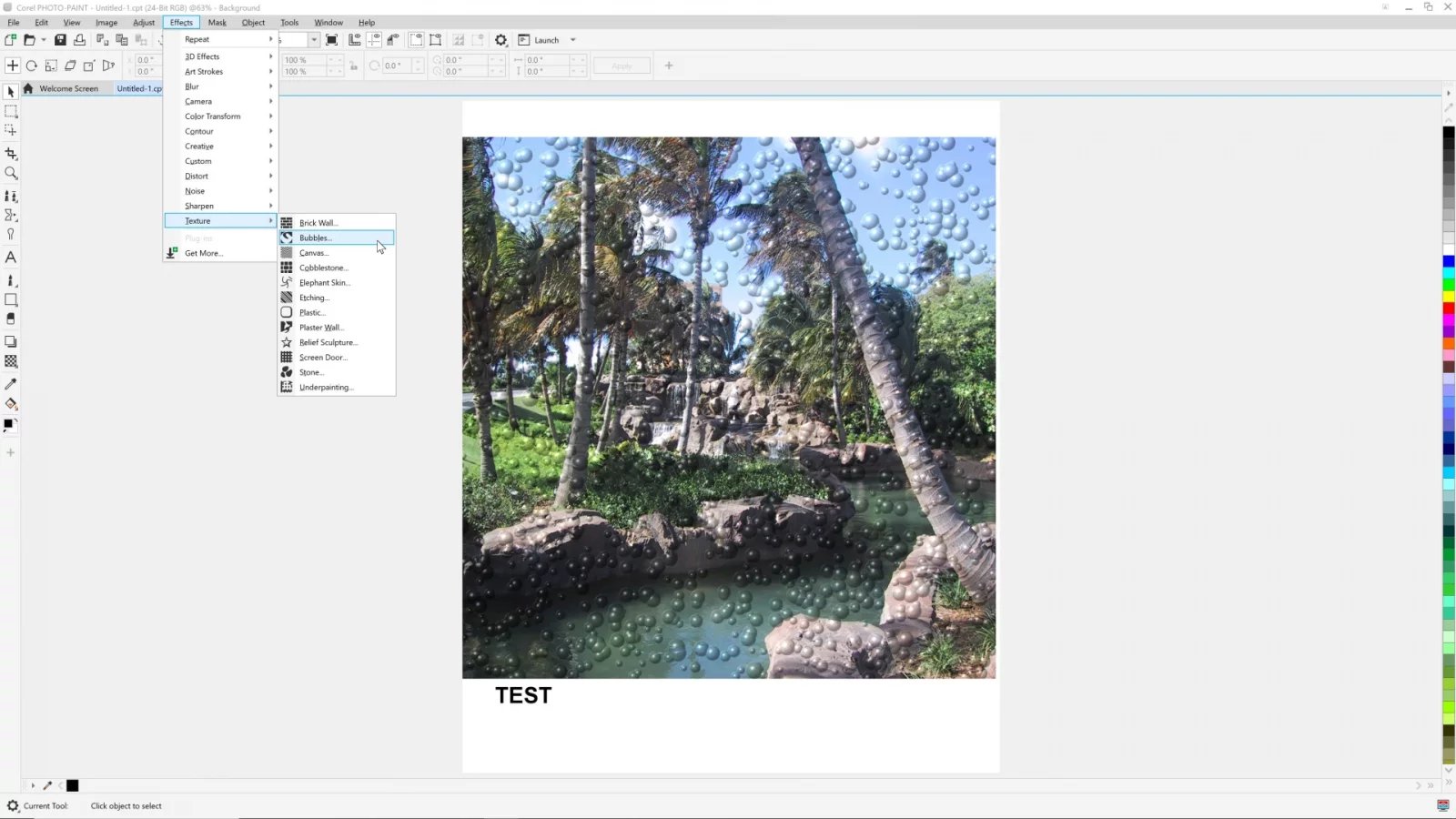Save the image using the toolbar save icon
The height and width of the screenshot is (819, 1456).
[x=60, y=39]
